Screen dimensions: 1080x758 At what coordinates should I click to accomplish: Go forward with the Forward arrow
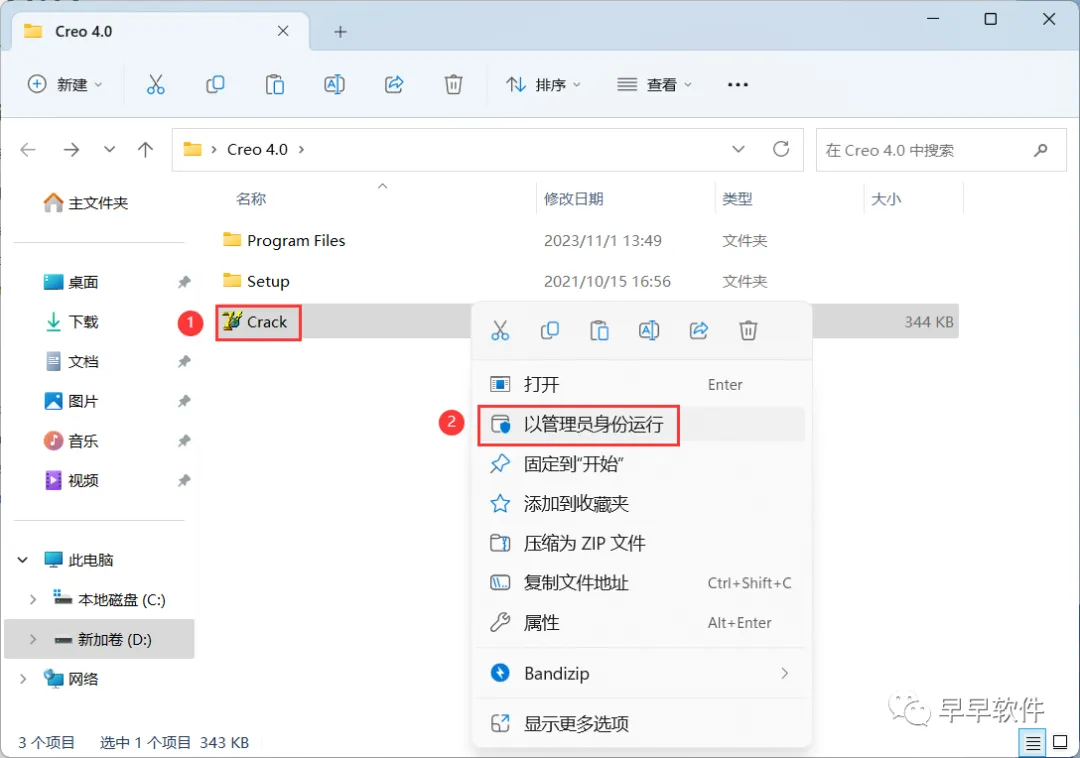click(x=71, y=149)
